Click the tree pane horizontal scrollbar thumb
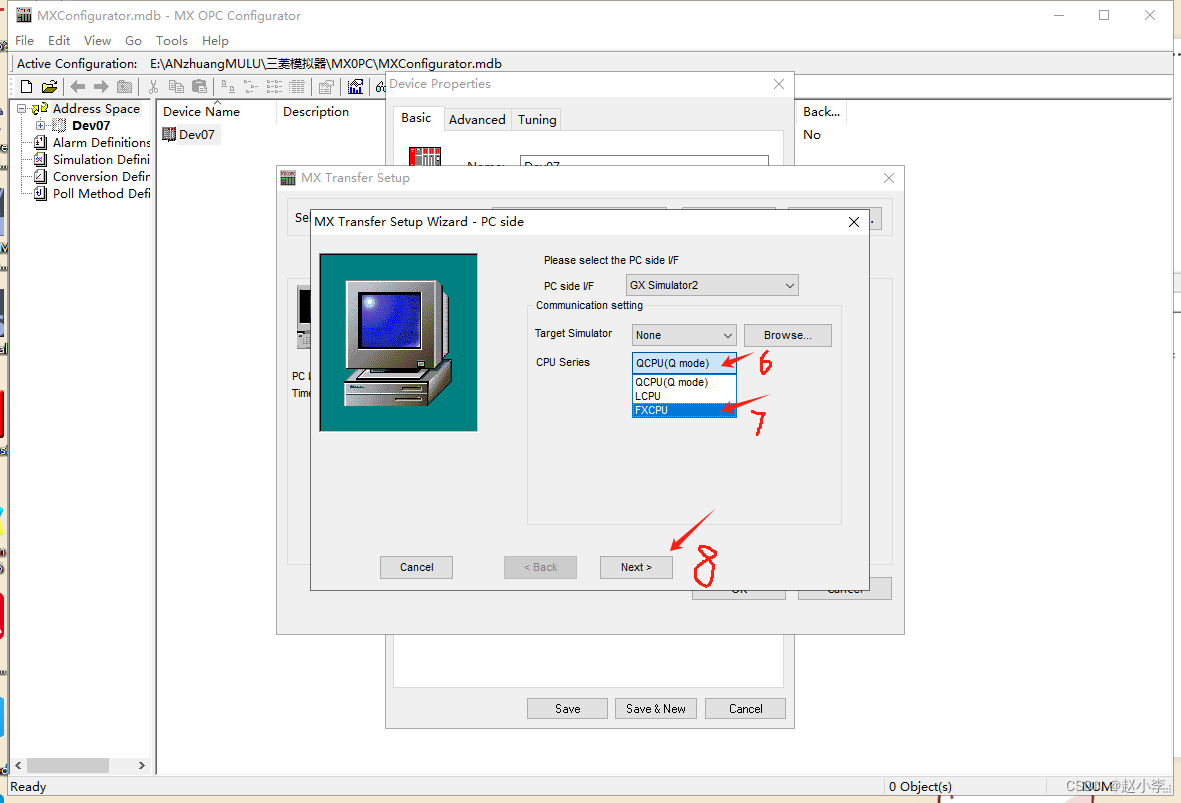This screenshot has height=803, width=1181. coord(69,765)
